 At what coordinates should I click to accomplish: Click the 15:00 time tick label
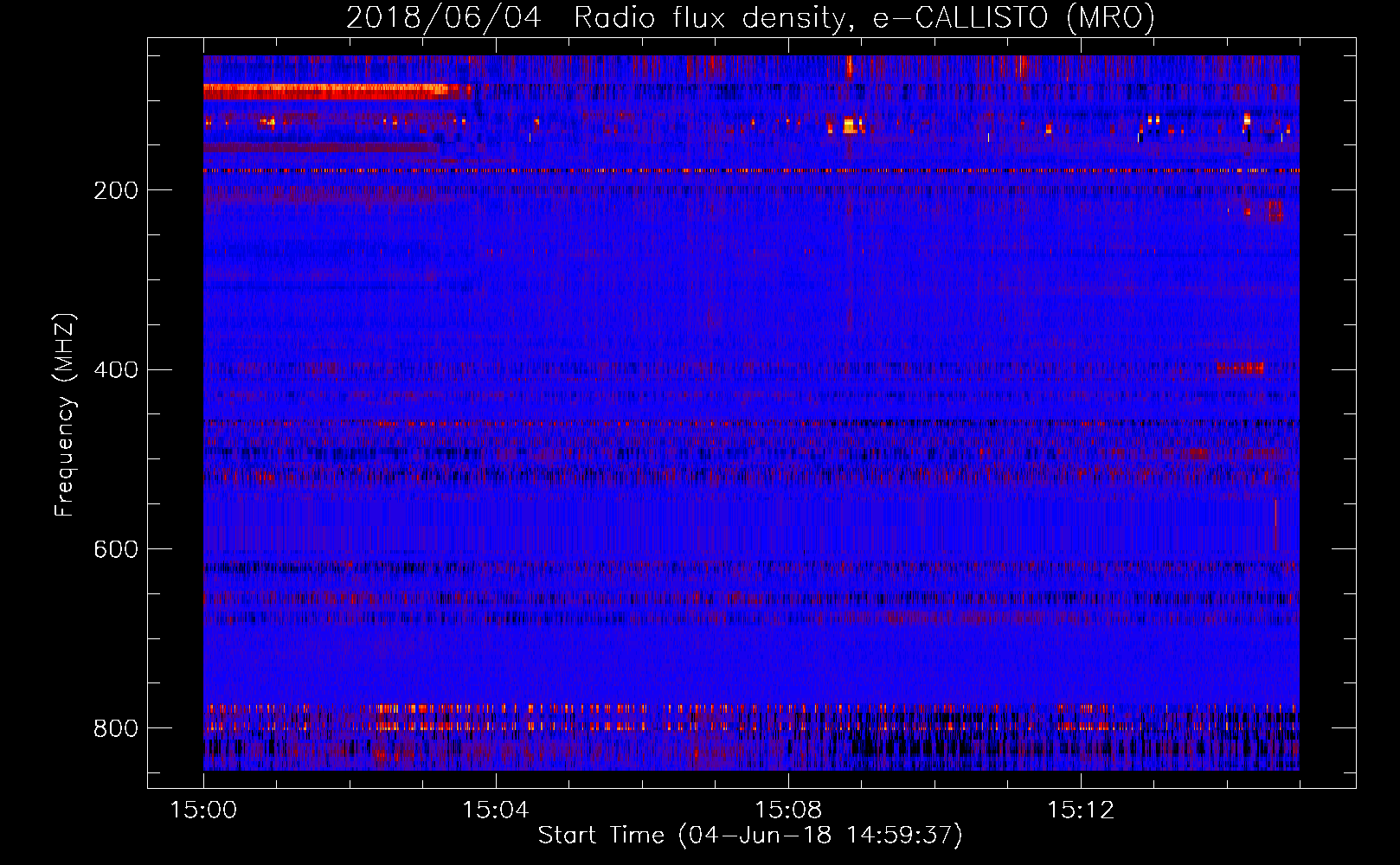tap(203, 811)
